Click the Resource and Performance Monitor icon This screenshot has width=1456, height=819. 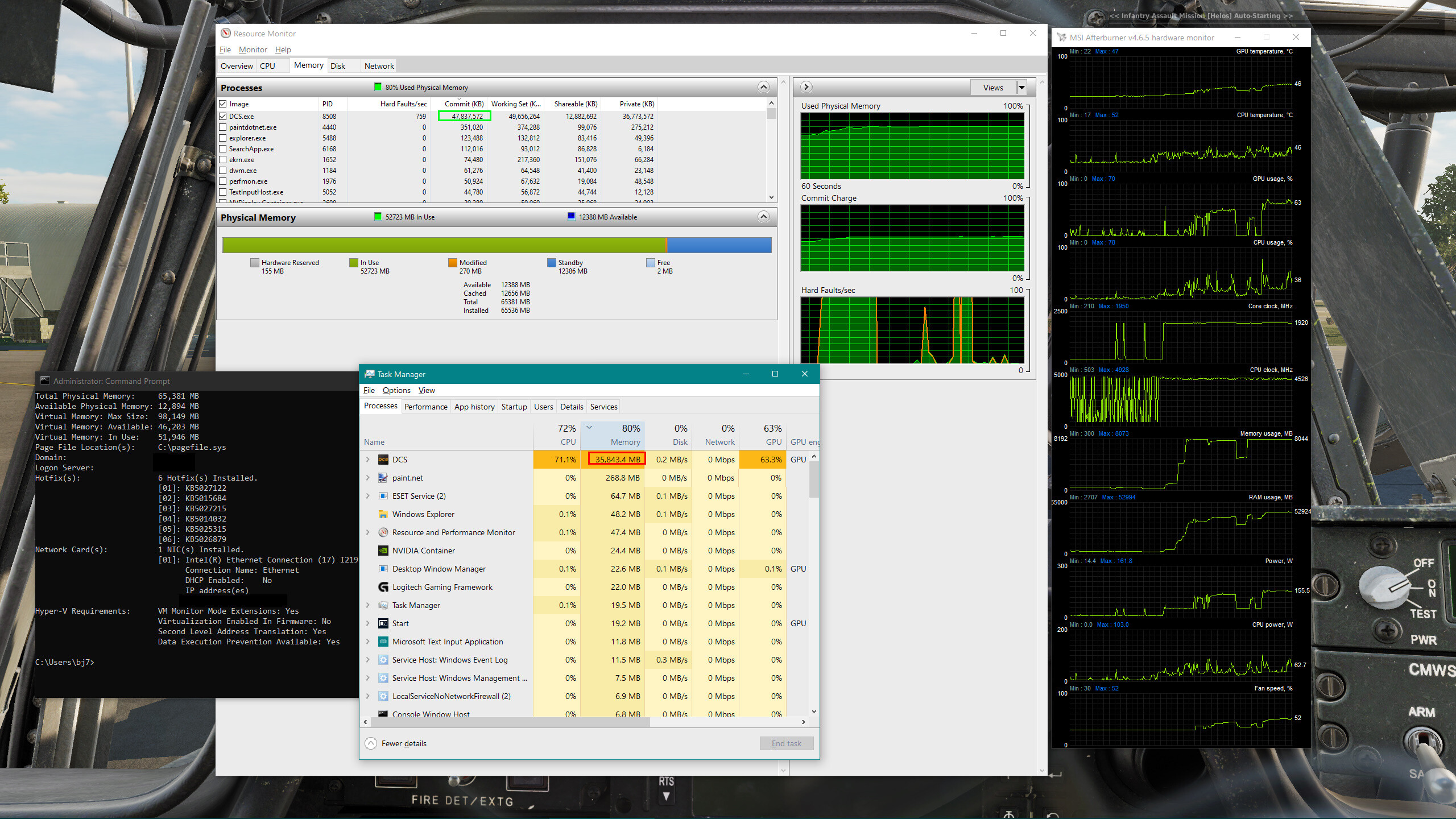pyautogui.click(x=383, y=532)
